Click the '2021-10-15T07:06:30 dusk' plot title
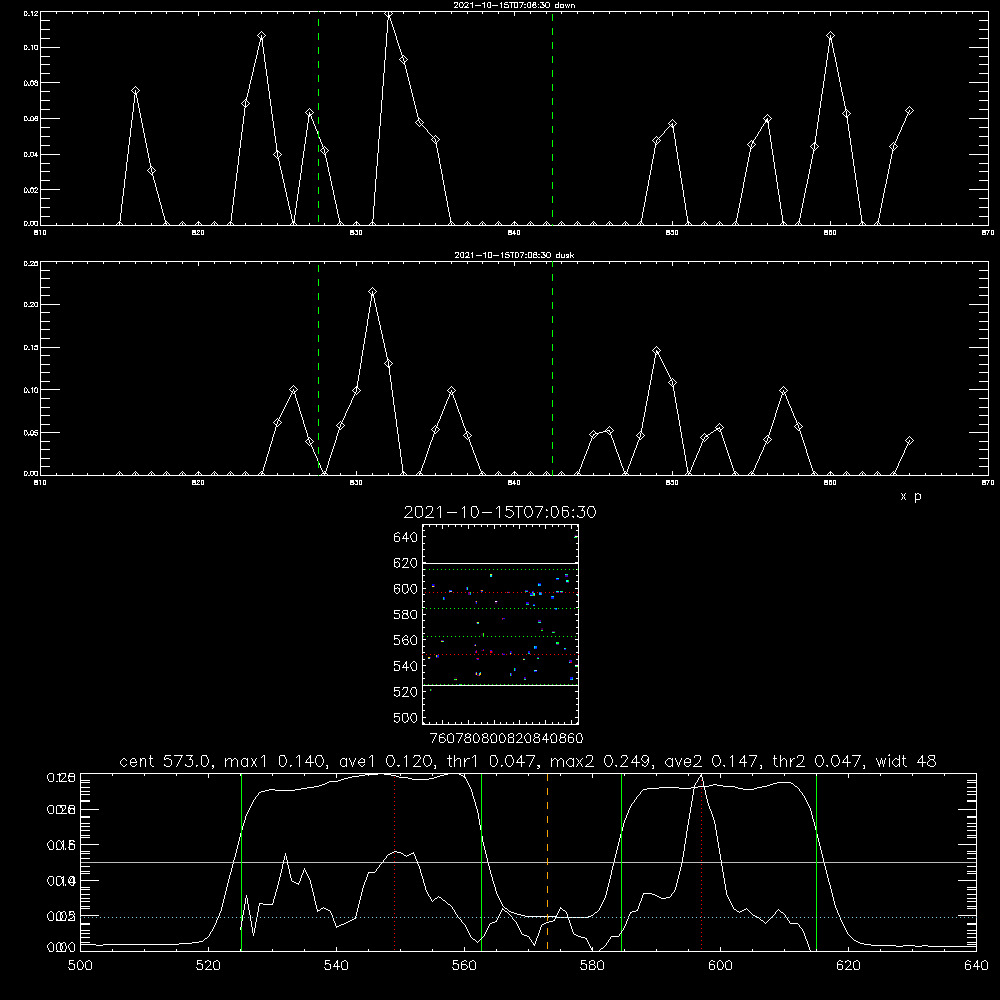 pos(514,255)
